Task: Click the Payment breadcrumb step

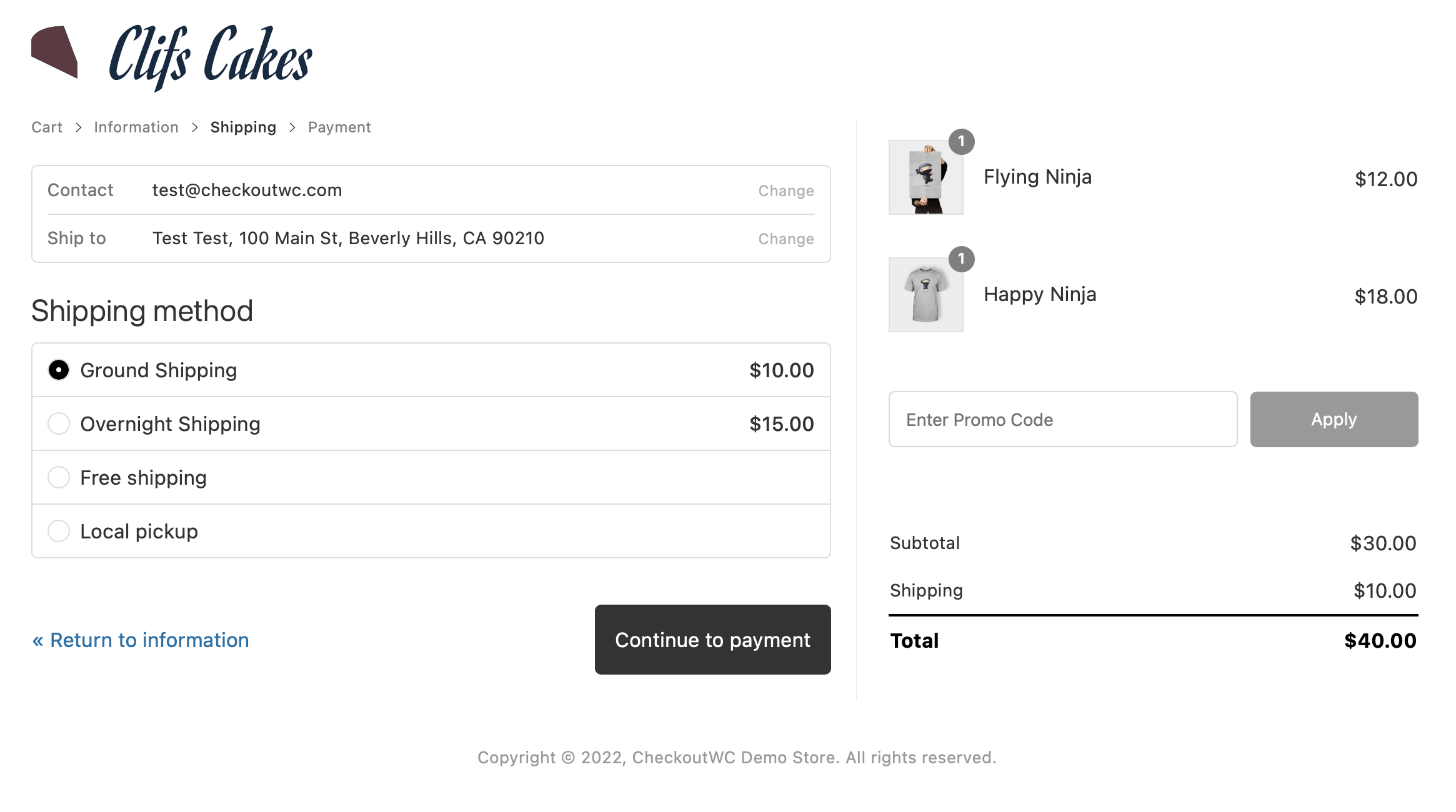Action: [x=339, y=126]
